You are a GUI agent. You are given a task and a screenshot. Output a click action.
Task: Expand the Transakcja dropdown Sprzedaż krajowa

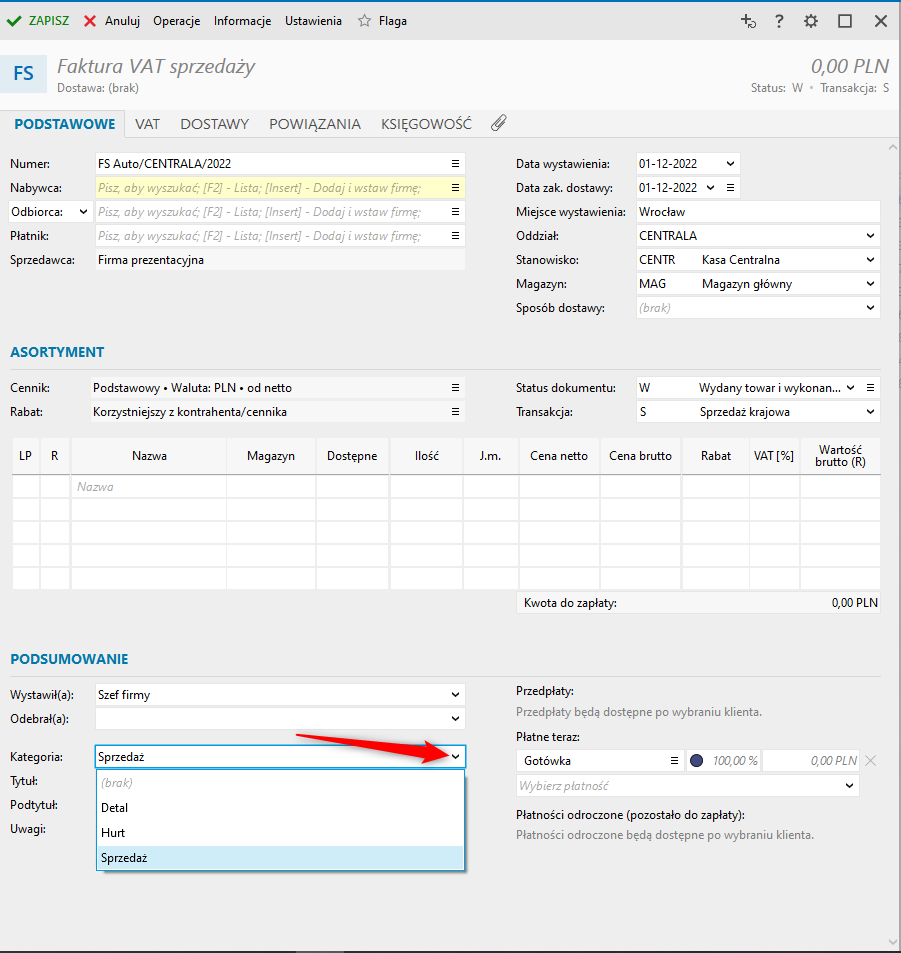[x=870, y=411]
